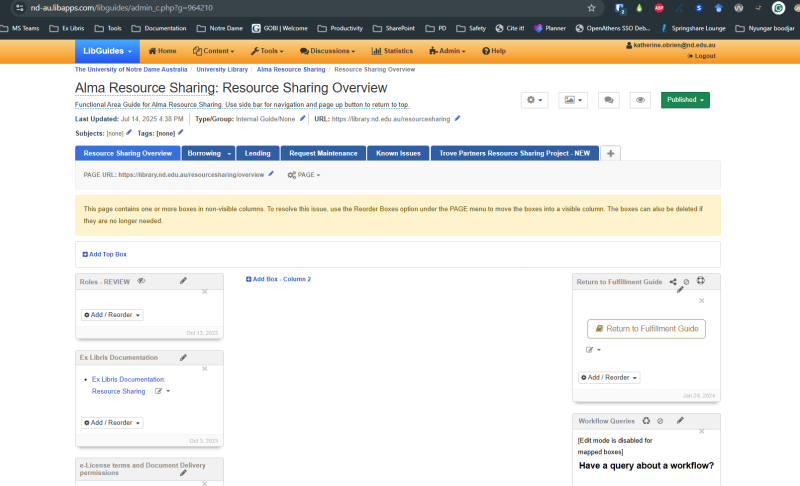The image size is (800, 486).
Task: Remove the Return to Fulfillment Guide box with X
Action: [x=702, y=300]
